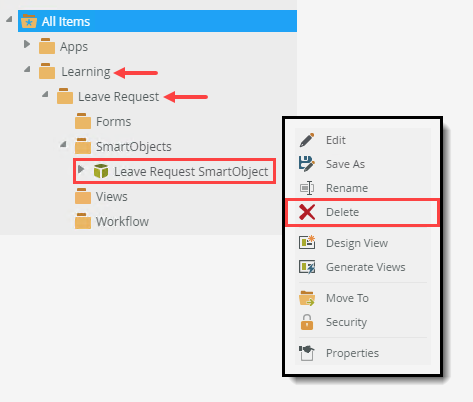The width and height of the screenshot is (473, 402).
Task: Click the Design View icon
Action: tap(307, 242)
